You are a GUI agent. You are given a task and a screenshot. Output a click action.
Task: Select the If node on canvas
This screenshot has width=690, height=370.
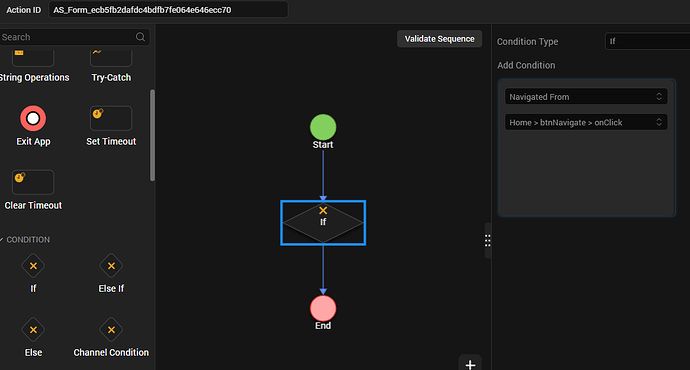tap(323, 223)
